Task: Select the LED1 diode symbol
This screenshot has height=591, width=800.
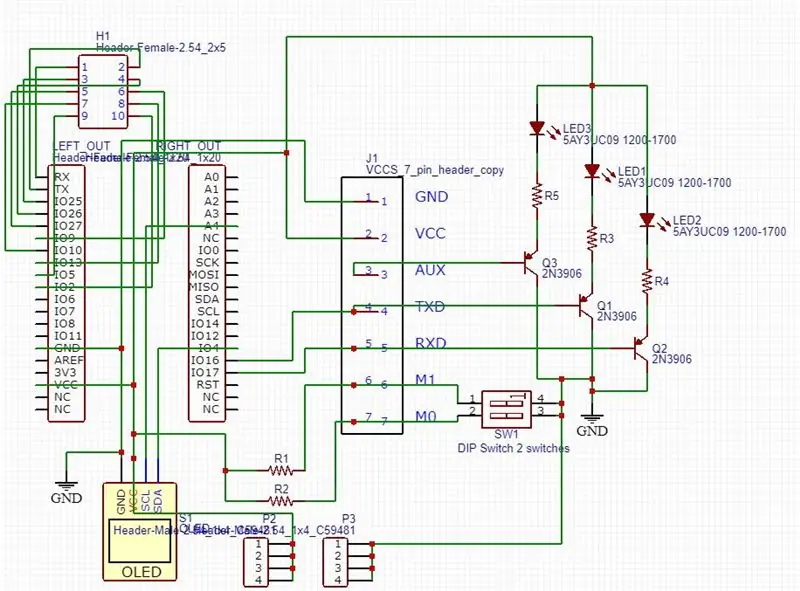Action: [x=592, y=171]
